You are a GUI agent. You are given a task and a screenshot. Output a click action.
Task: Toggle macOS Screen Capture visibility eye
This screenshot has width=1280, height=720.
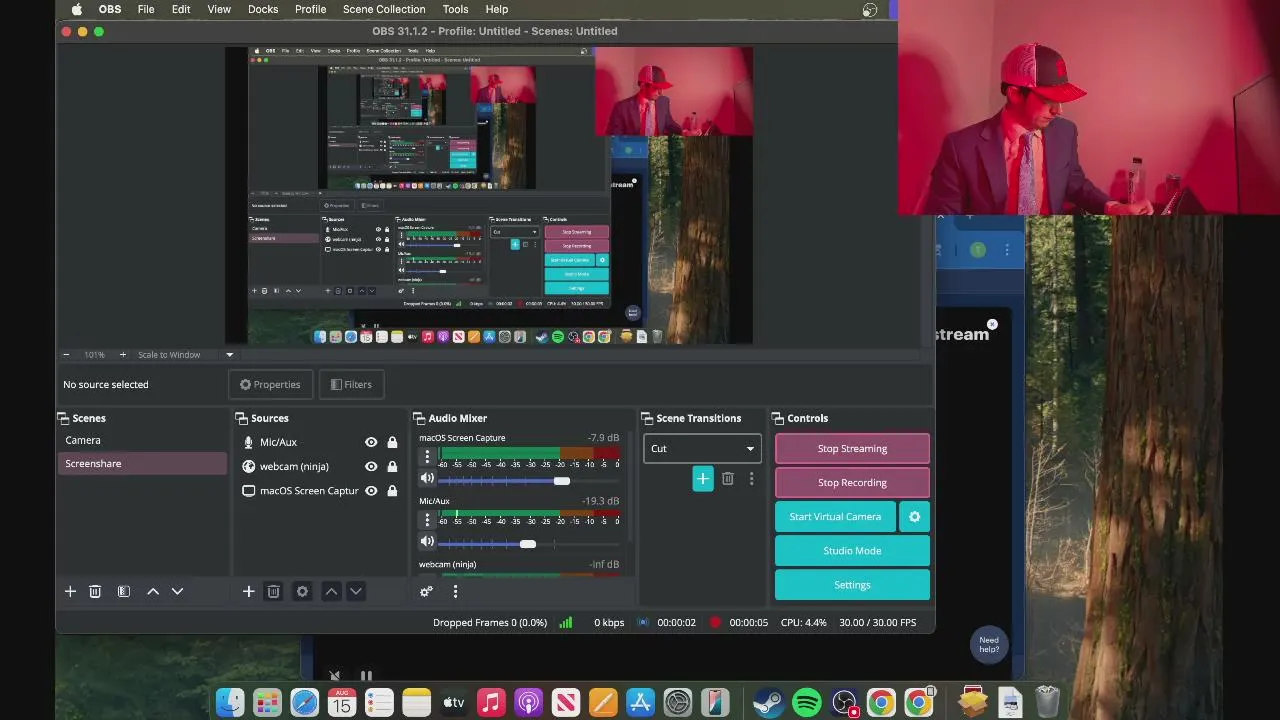coord(371,491)
